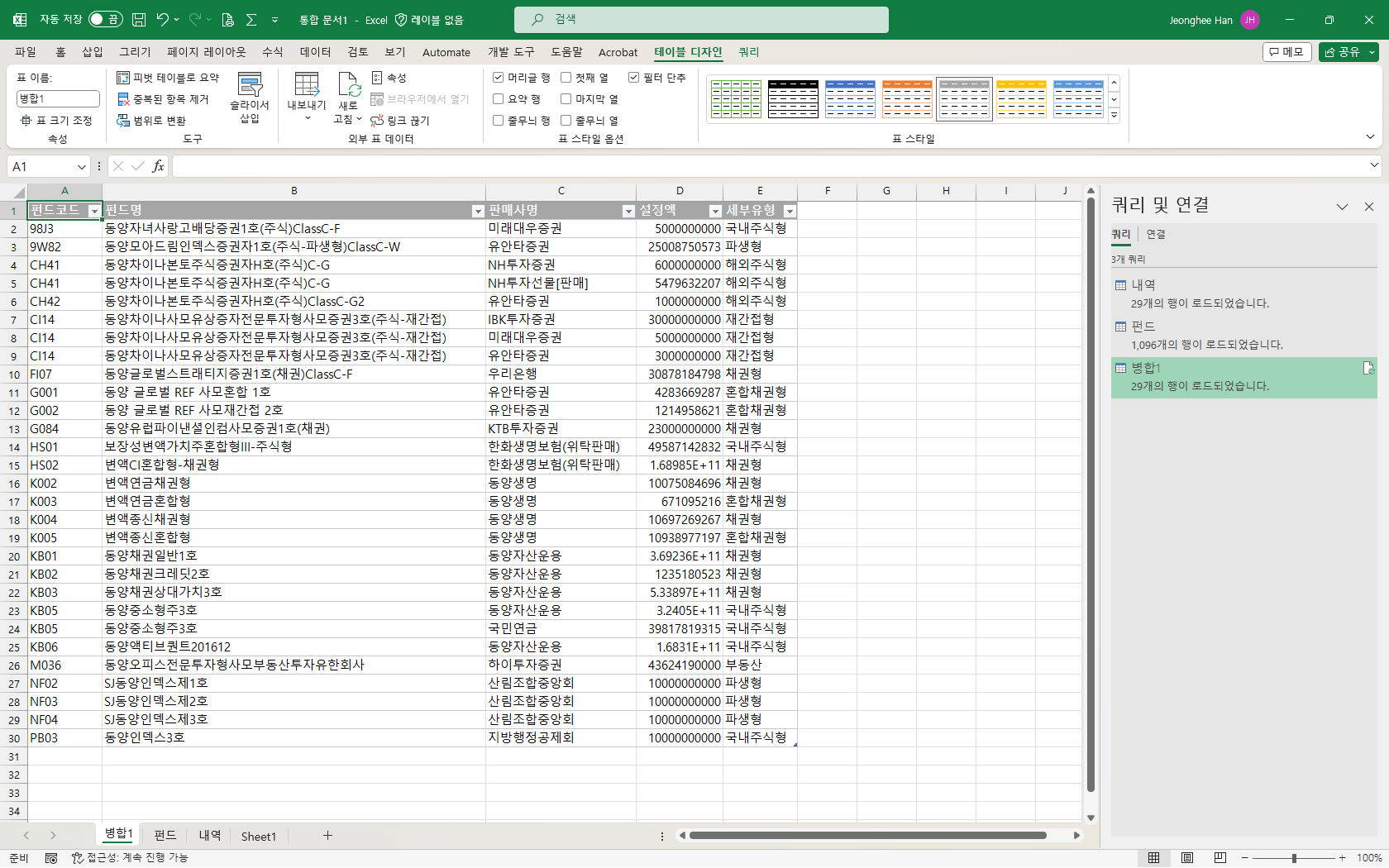Open filter dropdown for 설정액 column
Image resolution: width=1389 pixels, height=868 pixels.
(x=715, y=212)
